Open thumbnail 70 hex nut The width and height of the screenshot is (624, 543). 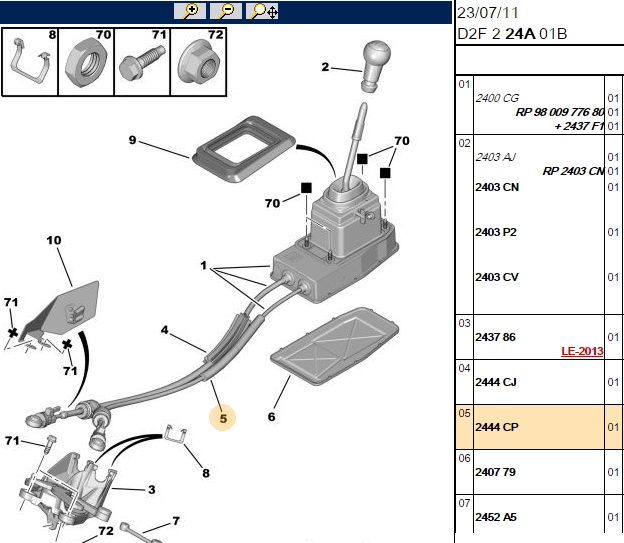pyautogui.click(x=86, y=62)
